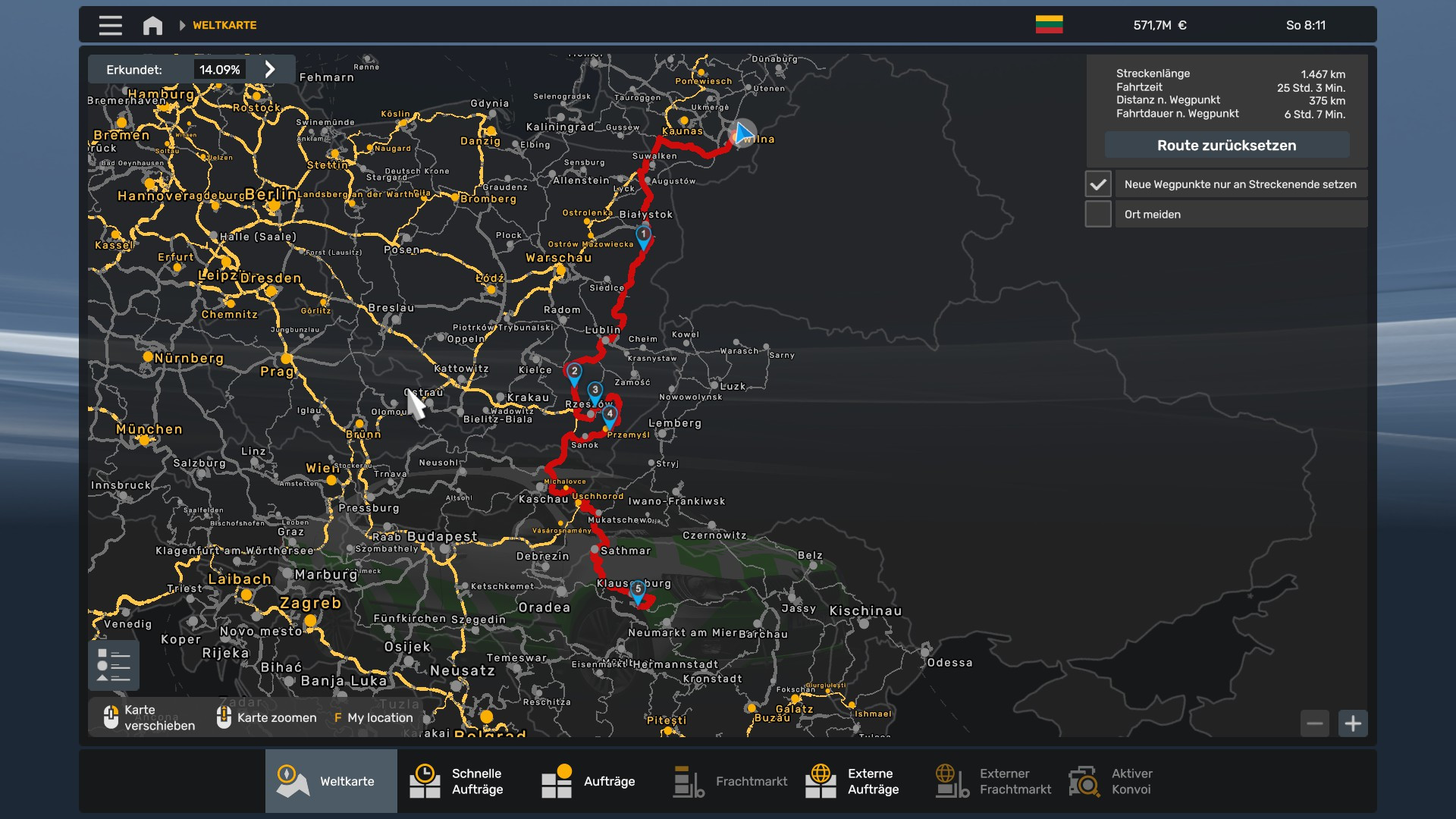Expand the Erkundet percentage arrow
The image size is (1456, 819).
point(270,69)
